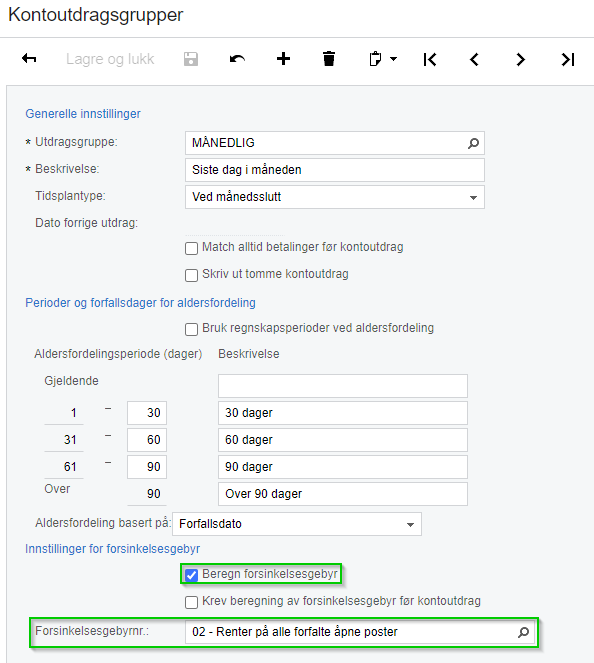Click the 90 dager description field

click(343, 467)
